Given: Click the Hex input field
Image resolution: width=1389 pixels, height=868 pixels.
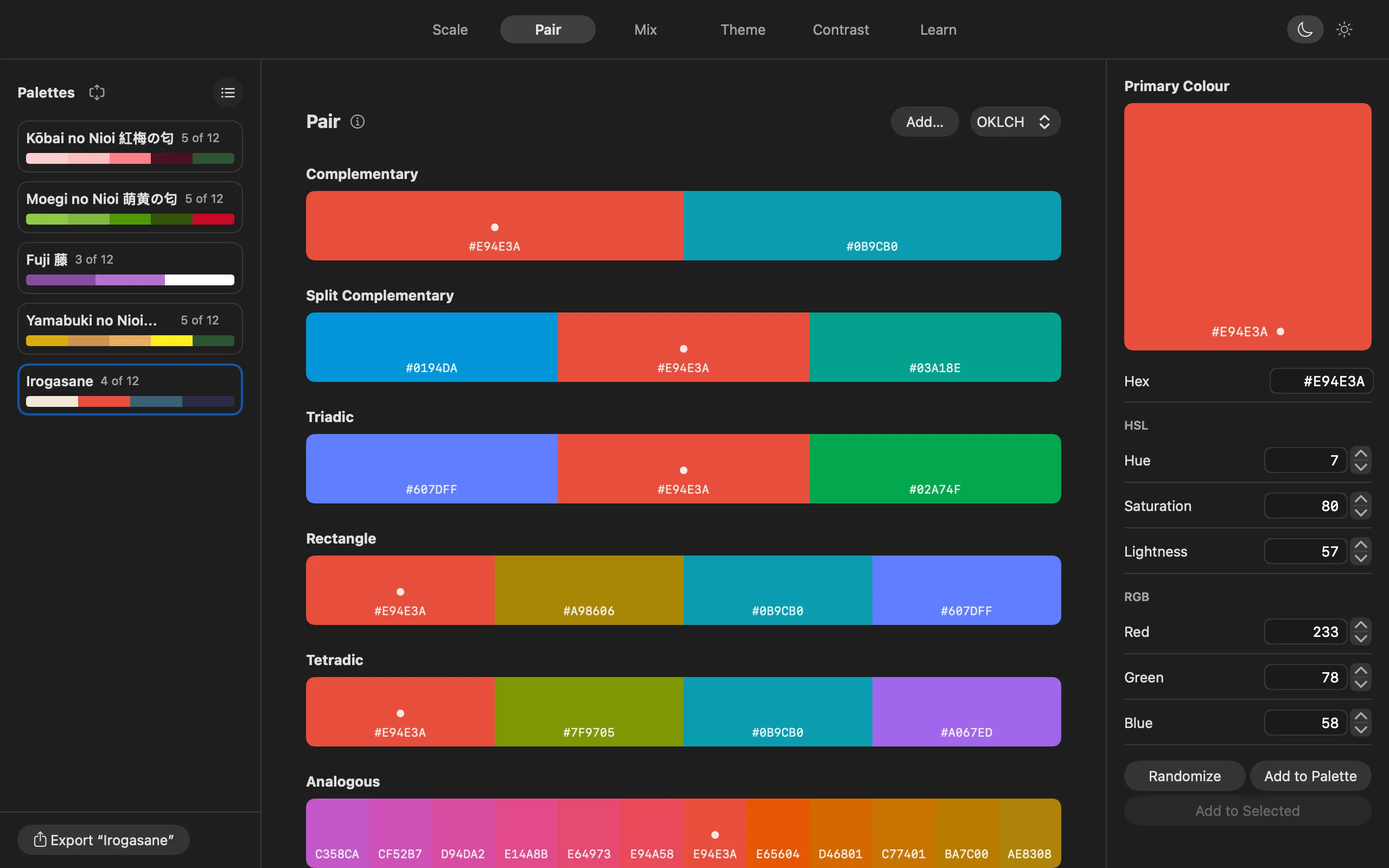Looking at the screenshot, I should pyautogui.click(x=1321, y=381).
